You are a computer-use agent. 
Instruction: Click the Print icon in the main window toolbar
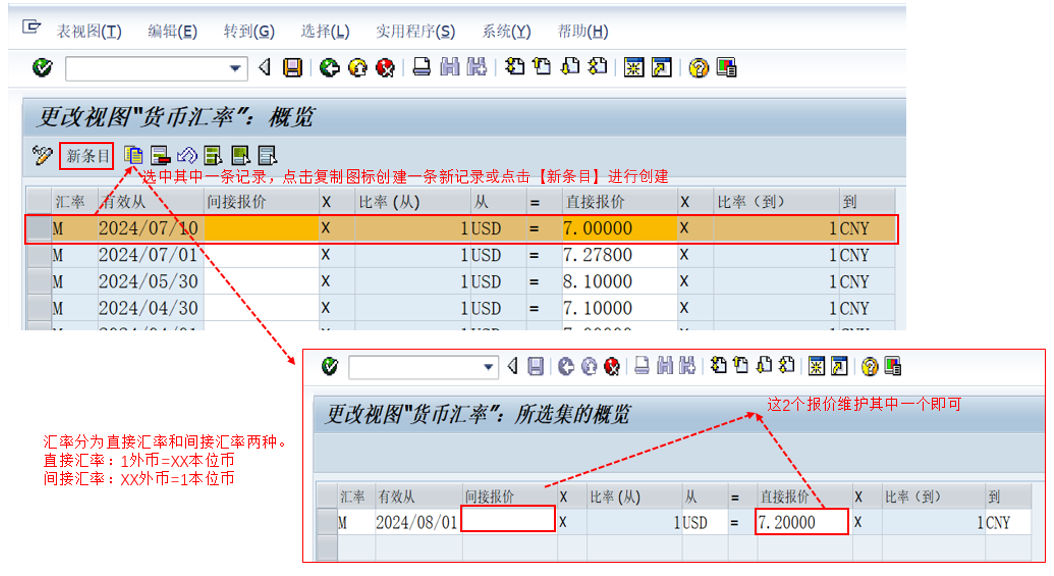coord(422,68)
